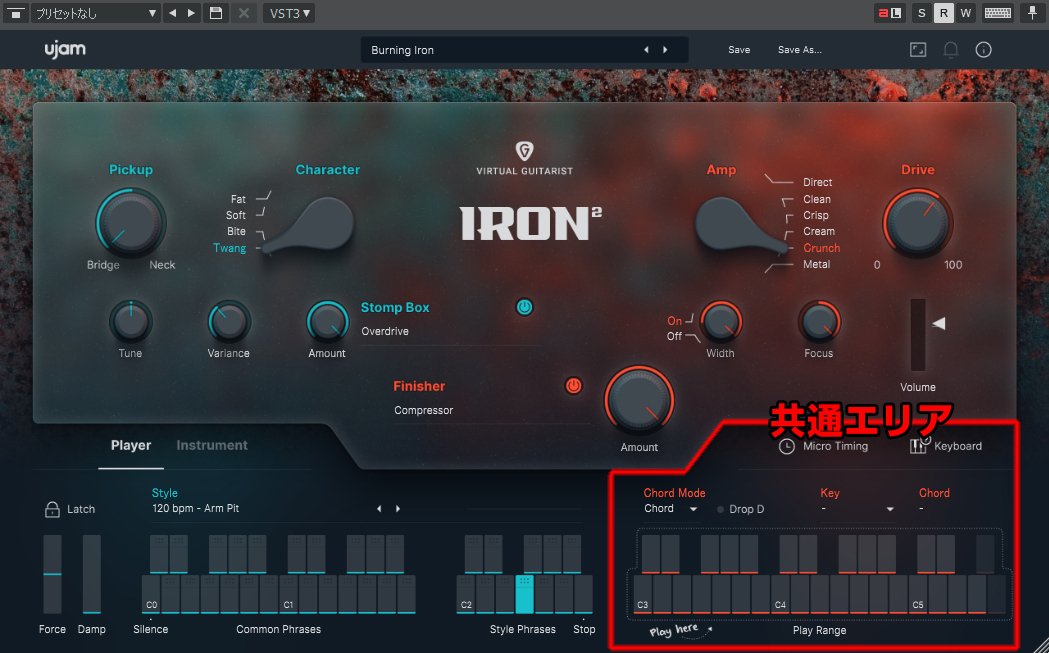Viewport: 1049px width, 653px height.
Task: Click the Character selector lever
Action: pyautogui.click(x=310, y=225)
